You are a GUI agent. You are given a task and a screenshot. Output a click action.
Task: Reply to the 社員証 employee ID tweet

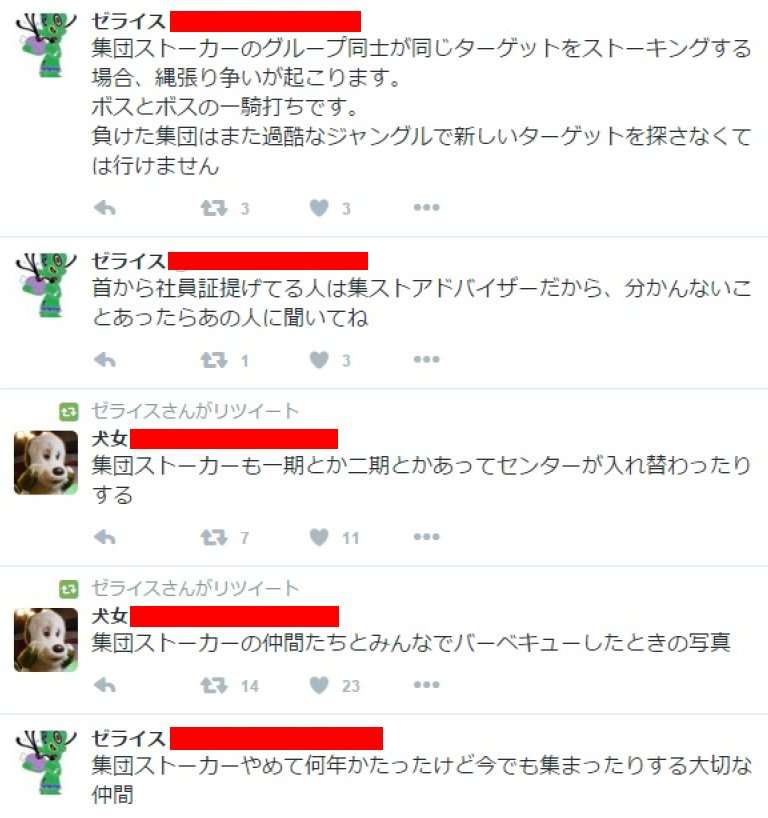[105, 360]
